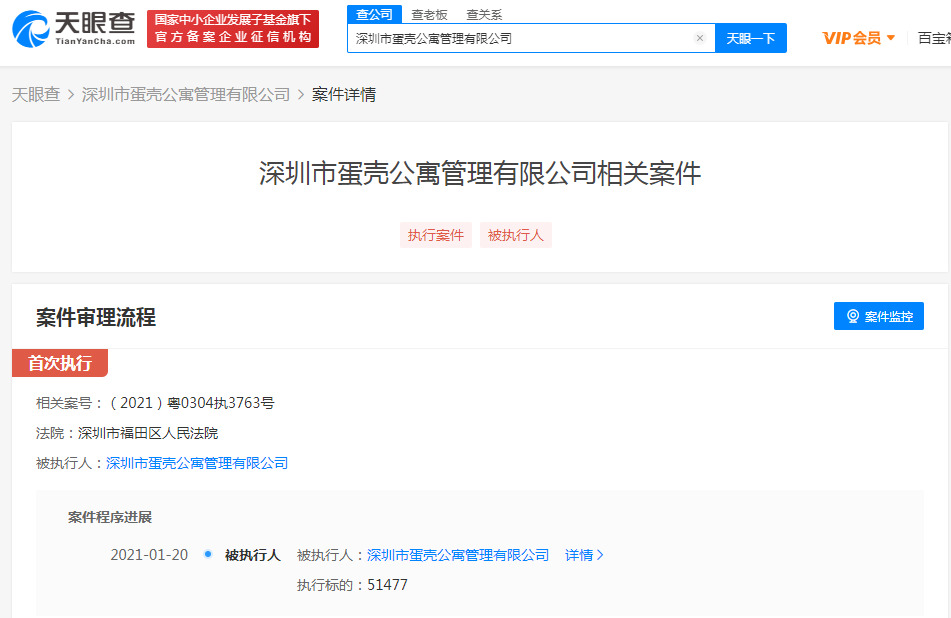
Task: Switch to the 查老板 tab
Action: (429, 15)
